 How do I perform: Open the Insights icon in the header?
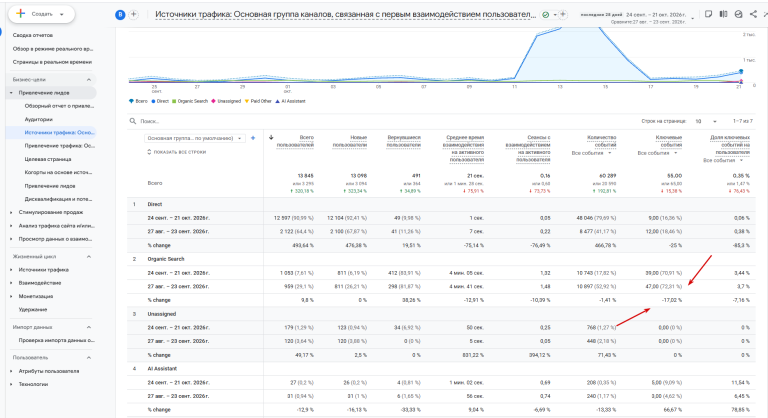pos(738,14)
